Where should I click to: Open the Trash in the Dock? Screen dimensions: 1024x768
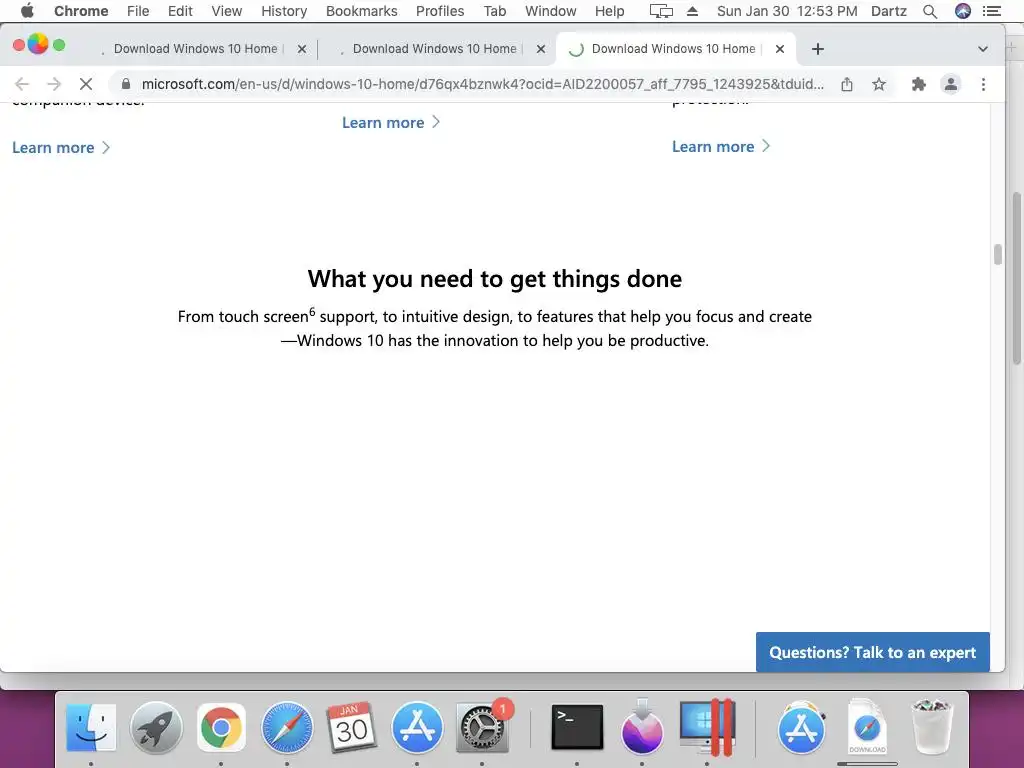(x=932, y=727)
